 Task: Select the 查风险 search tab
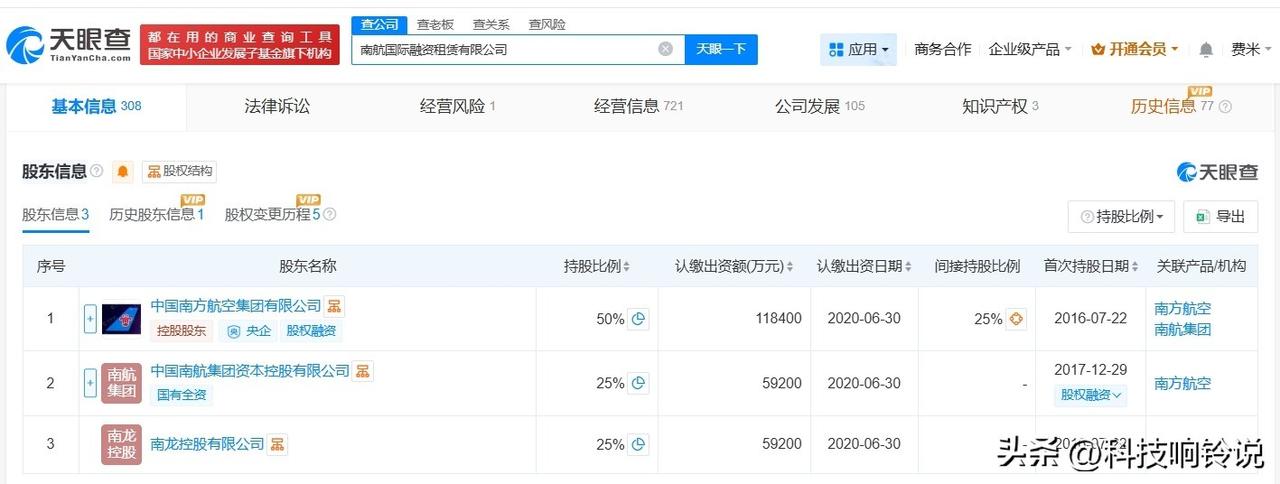pyautogui.click(x=547, y=24)
